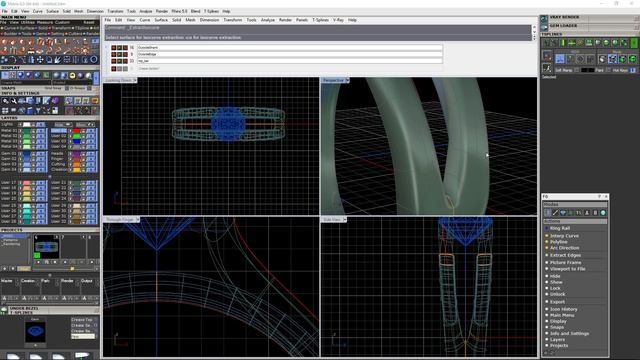This screenshot has width=640, height=360.
Task: Open the Looking Down viewport title dropdown
Action: pyautogui.click(x=135, y=80)
